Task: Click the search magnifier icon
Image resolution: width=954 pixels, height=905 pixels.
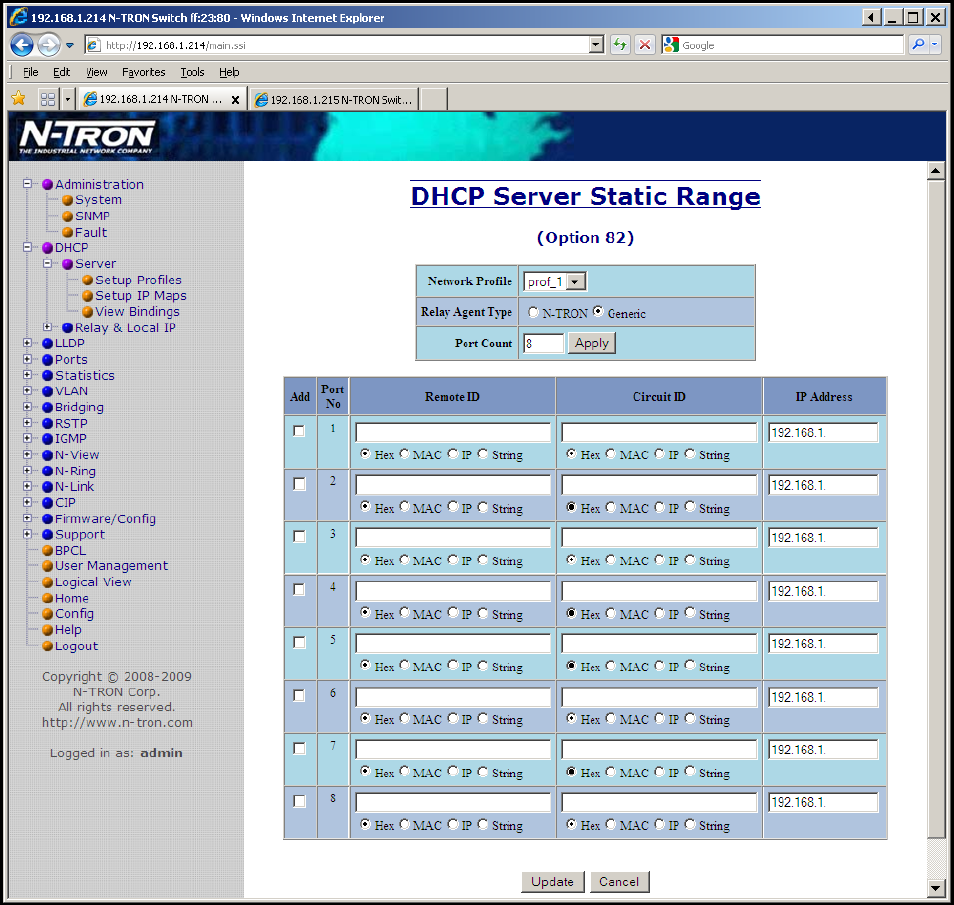Action: coord(918,45)
